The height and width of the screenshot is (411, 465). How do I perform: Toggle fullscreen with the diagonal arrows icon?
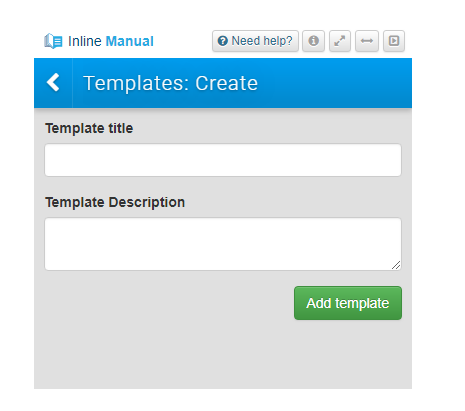point(340,41)
